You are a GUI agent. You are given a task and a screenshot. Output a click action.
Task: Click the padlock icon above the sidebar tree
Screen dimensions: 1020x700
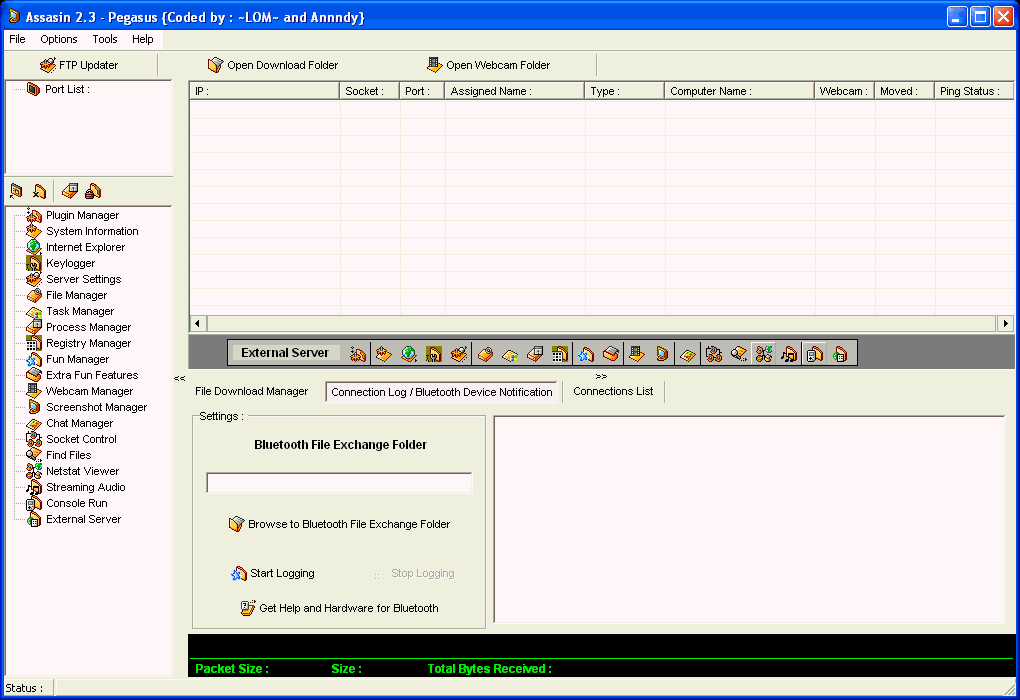point(93,191)
